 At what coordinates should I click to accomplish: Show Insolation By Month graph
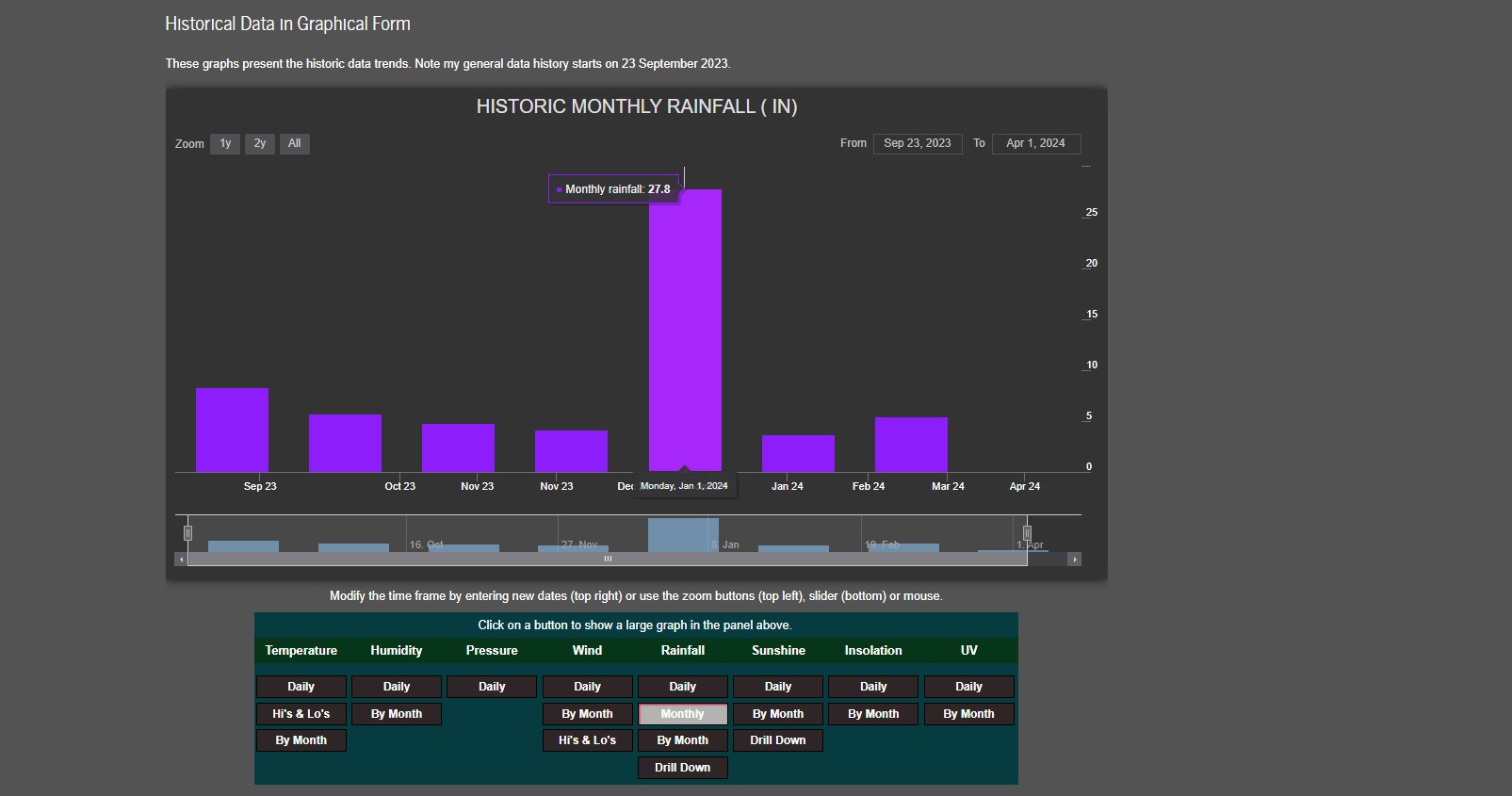873,714
